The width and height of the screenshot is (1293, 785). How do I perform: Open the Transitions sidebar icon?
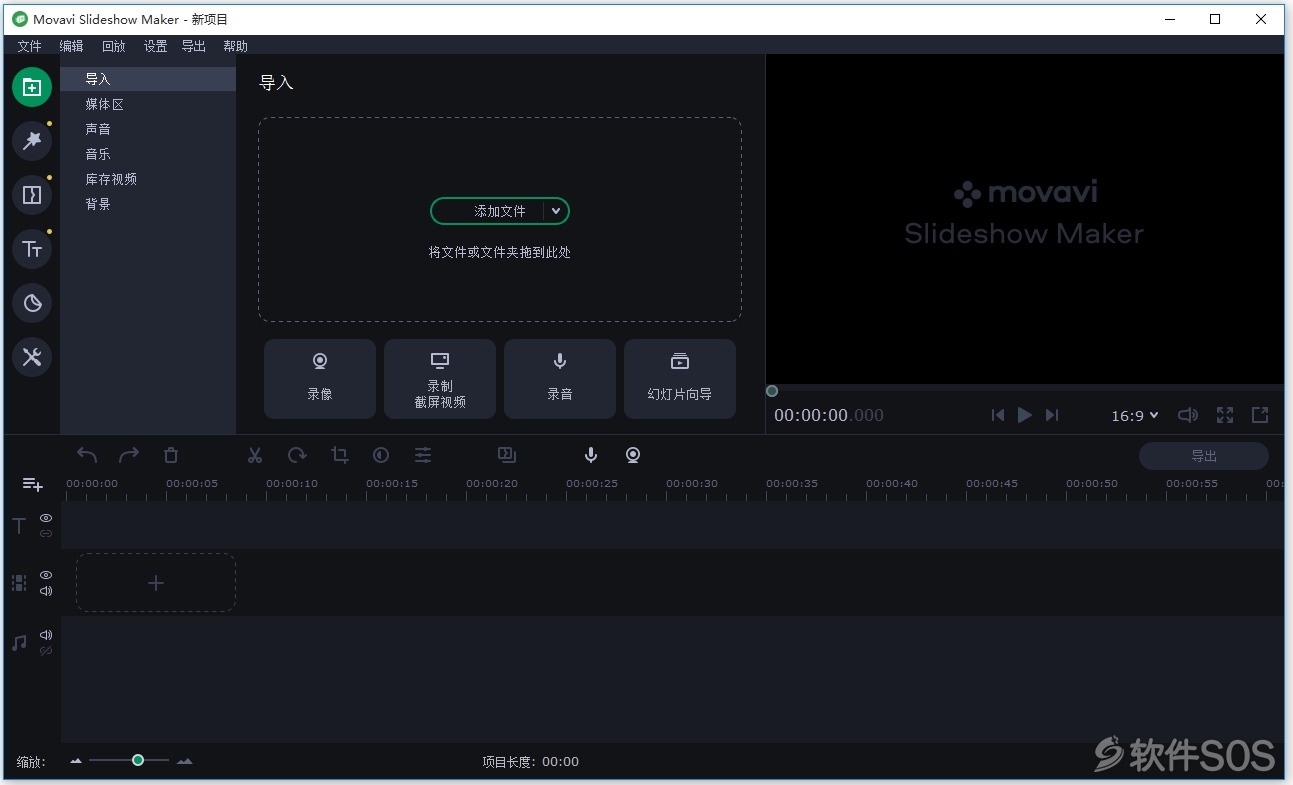tap(32, 195)
